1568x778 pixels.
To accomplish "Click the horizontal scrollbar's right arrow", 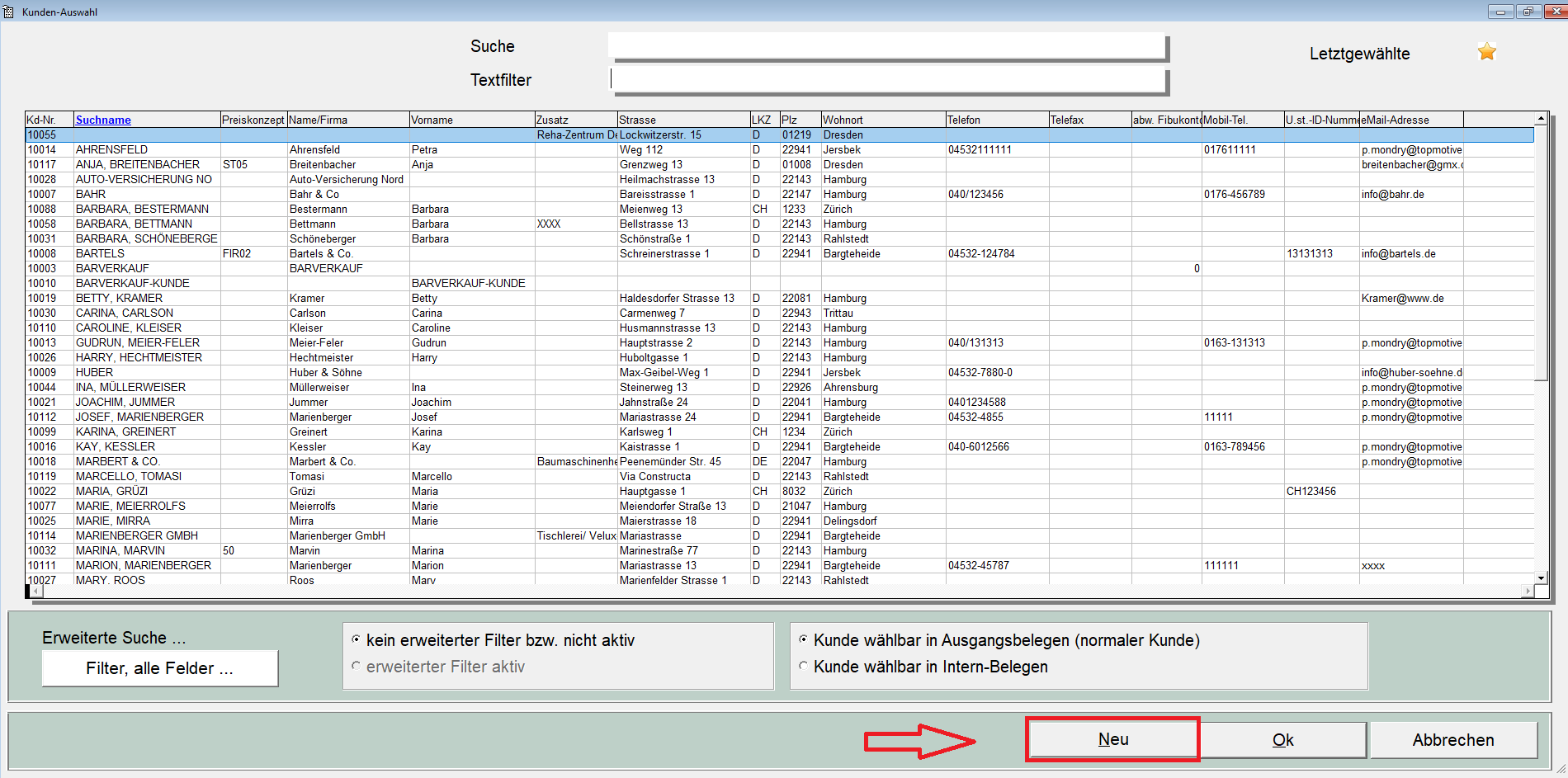I will pyautogui.click(x=1528, y=591).
